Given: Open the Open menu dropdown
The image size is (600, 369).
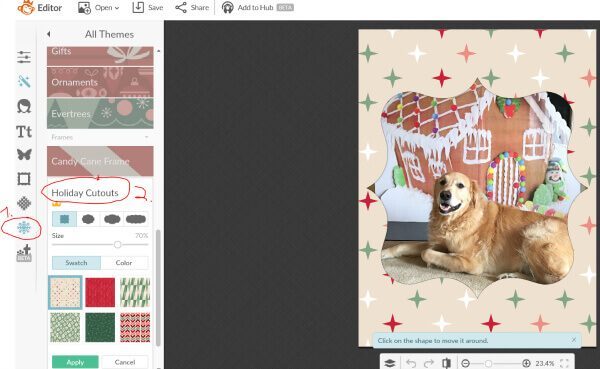Looking at the screenshot, I should 98,8.
